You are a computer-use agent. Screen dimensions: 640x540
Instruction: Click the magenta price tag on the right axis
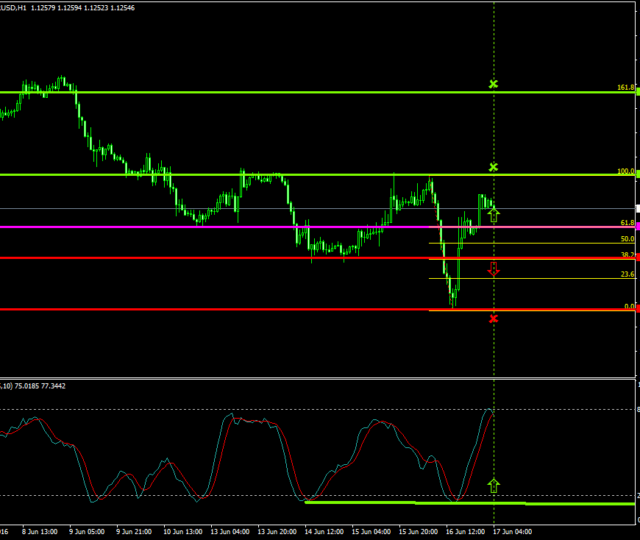coord(636,227)
